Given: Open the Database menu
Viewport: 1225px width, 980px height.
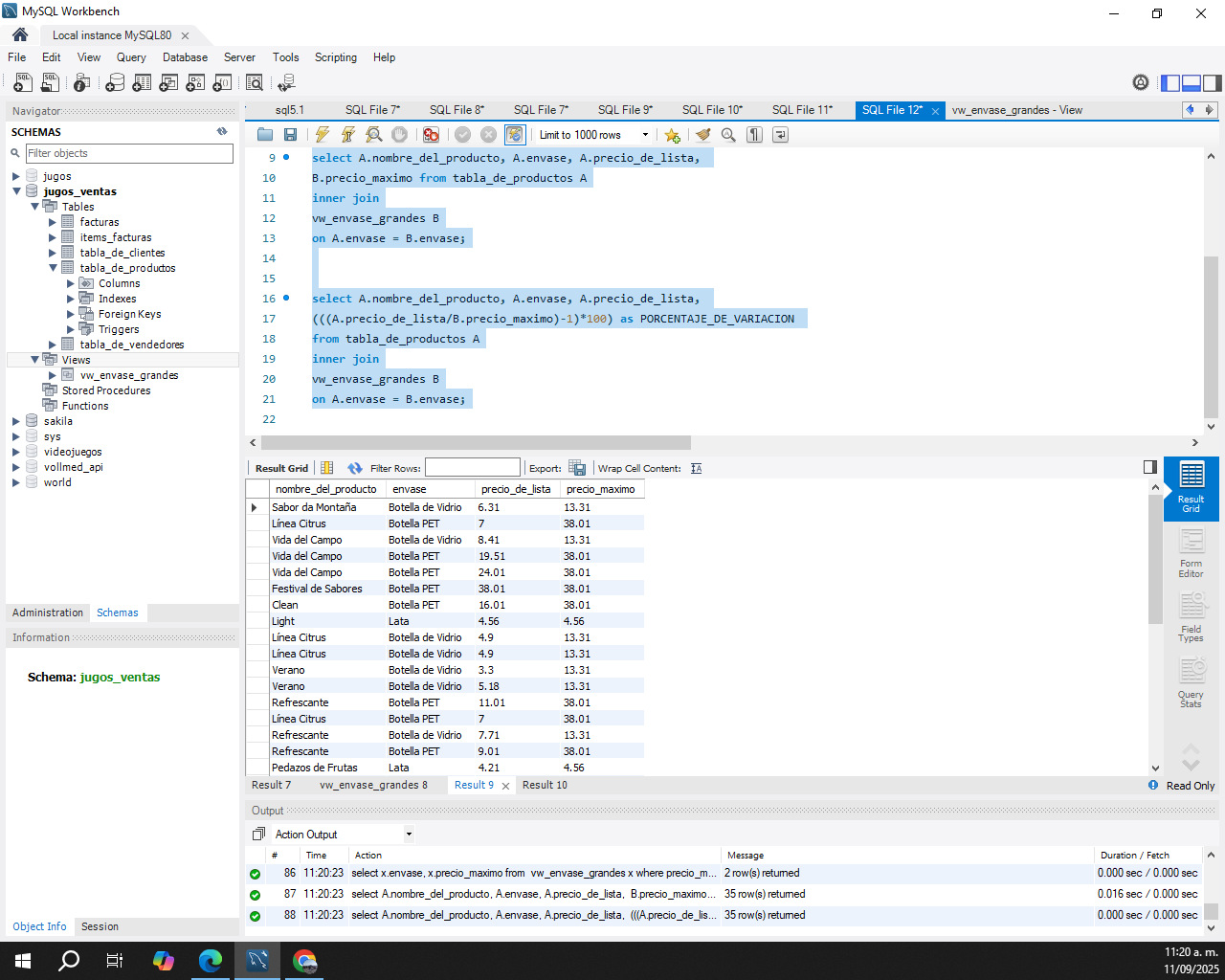Looking at the screenshot, I should [185, 57].
